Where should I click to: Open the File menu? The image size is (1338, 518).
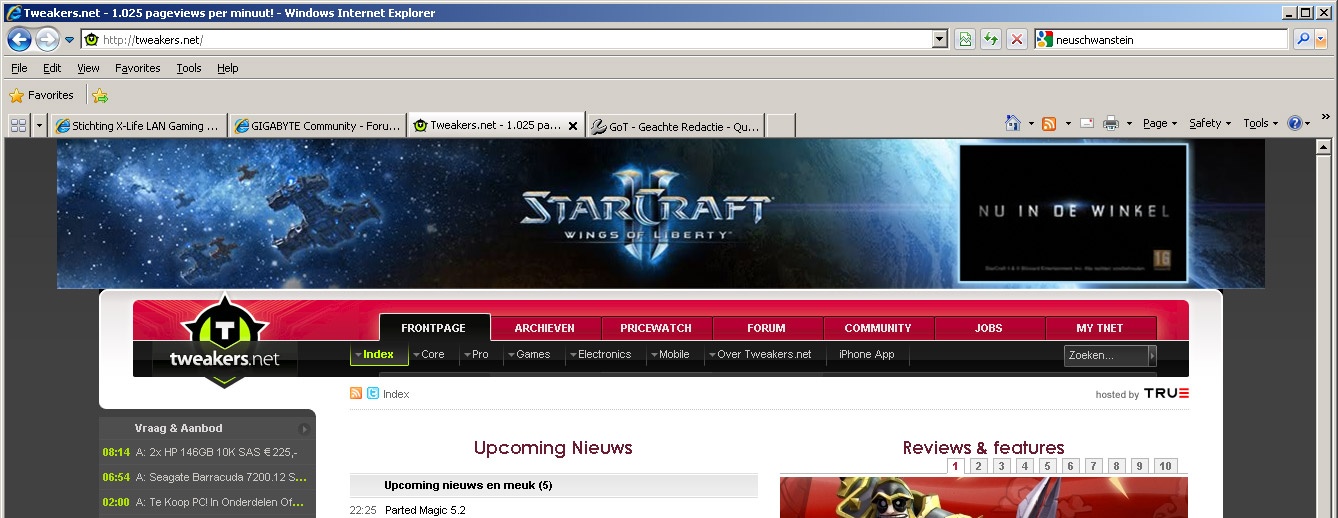point(19,68)
